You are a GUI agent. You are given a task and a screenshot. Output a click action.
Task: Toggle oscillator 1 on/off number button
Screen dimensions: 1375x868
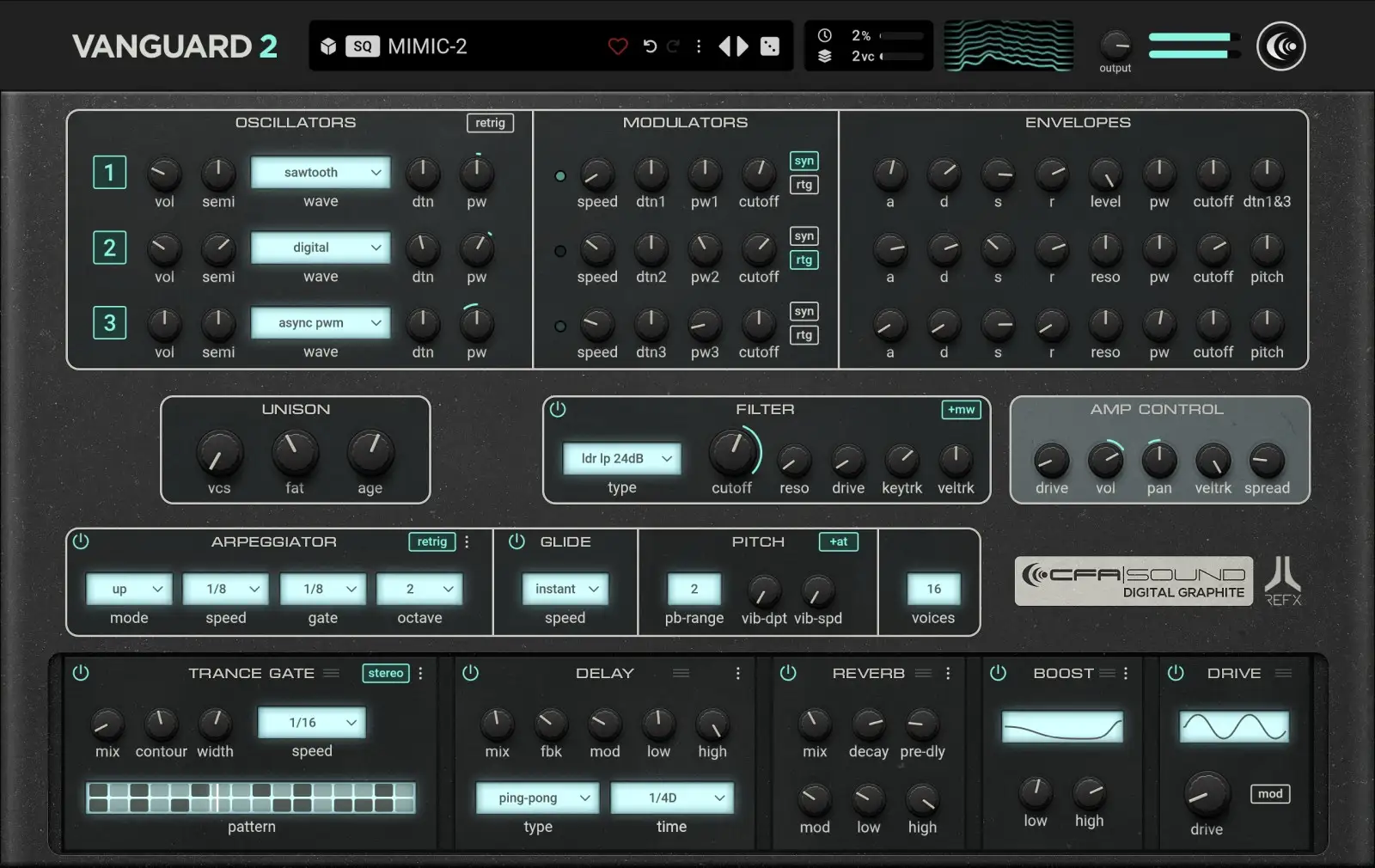pos(109,172)
